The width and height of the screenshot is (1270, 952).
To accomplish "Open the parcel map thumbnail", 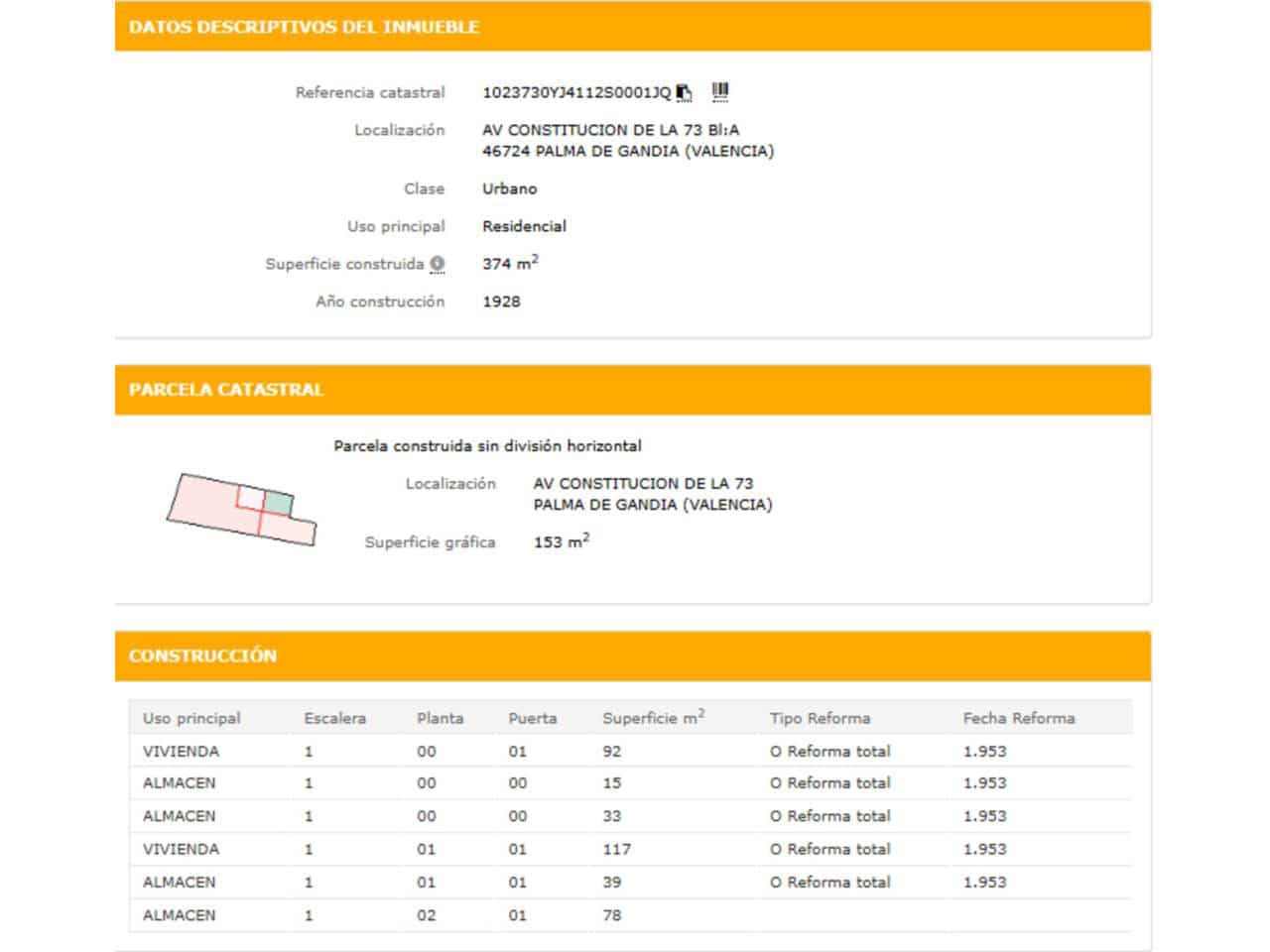I will coord(241,509).
